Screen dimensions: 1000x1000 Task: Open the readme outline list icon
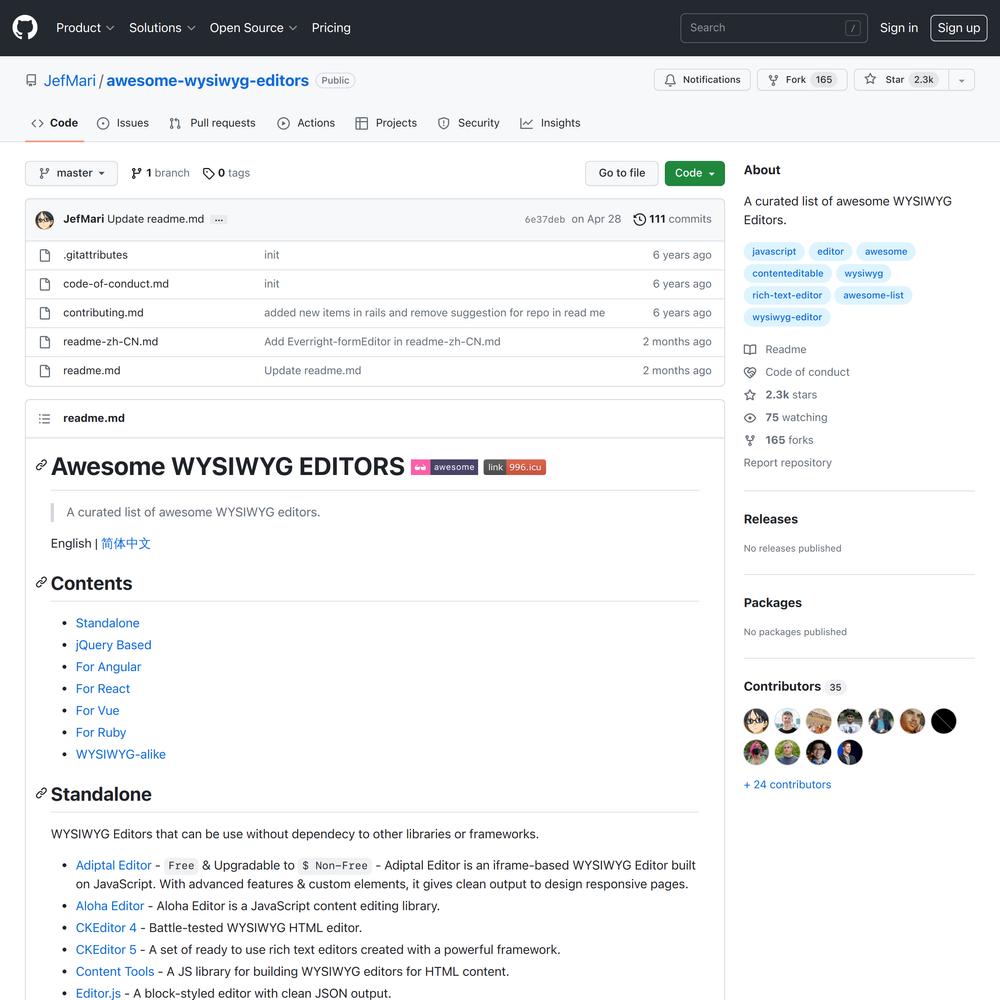(44, 418)
